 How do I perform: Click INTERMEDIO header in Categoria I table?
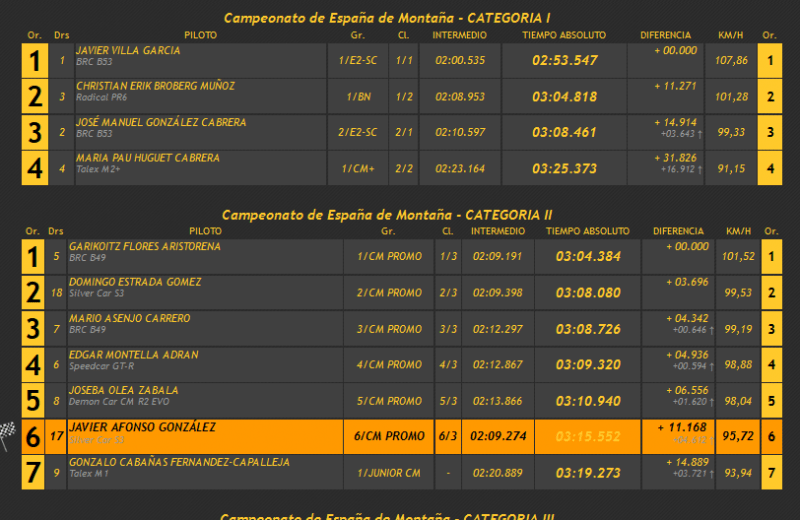(459, 35)
